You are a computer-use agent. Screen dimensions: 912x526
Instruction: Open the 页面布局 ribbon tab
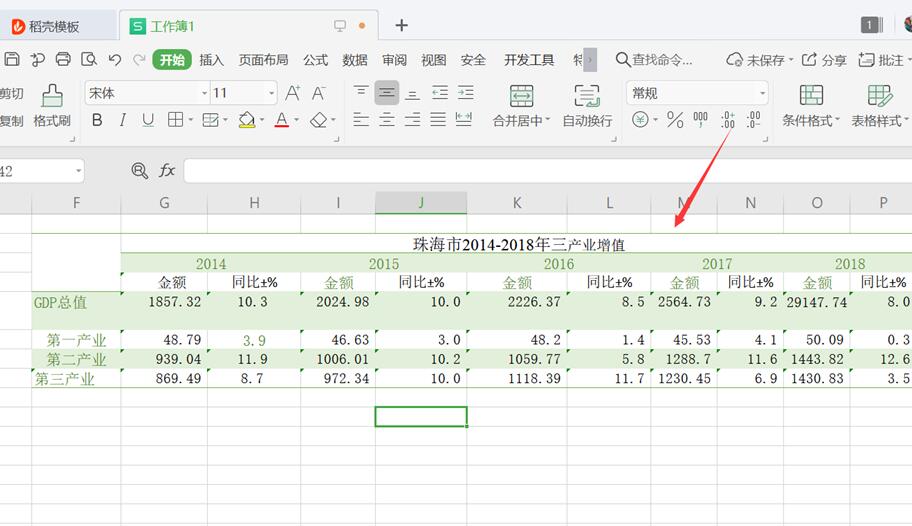[263, 60]
